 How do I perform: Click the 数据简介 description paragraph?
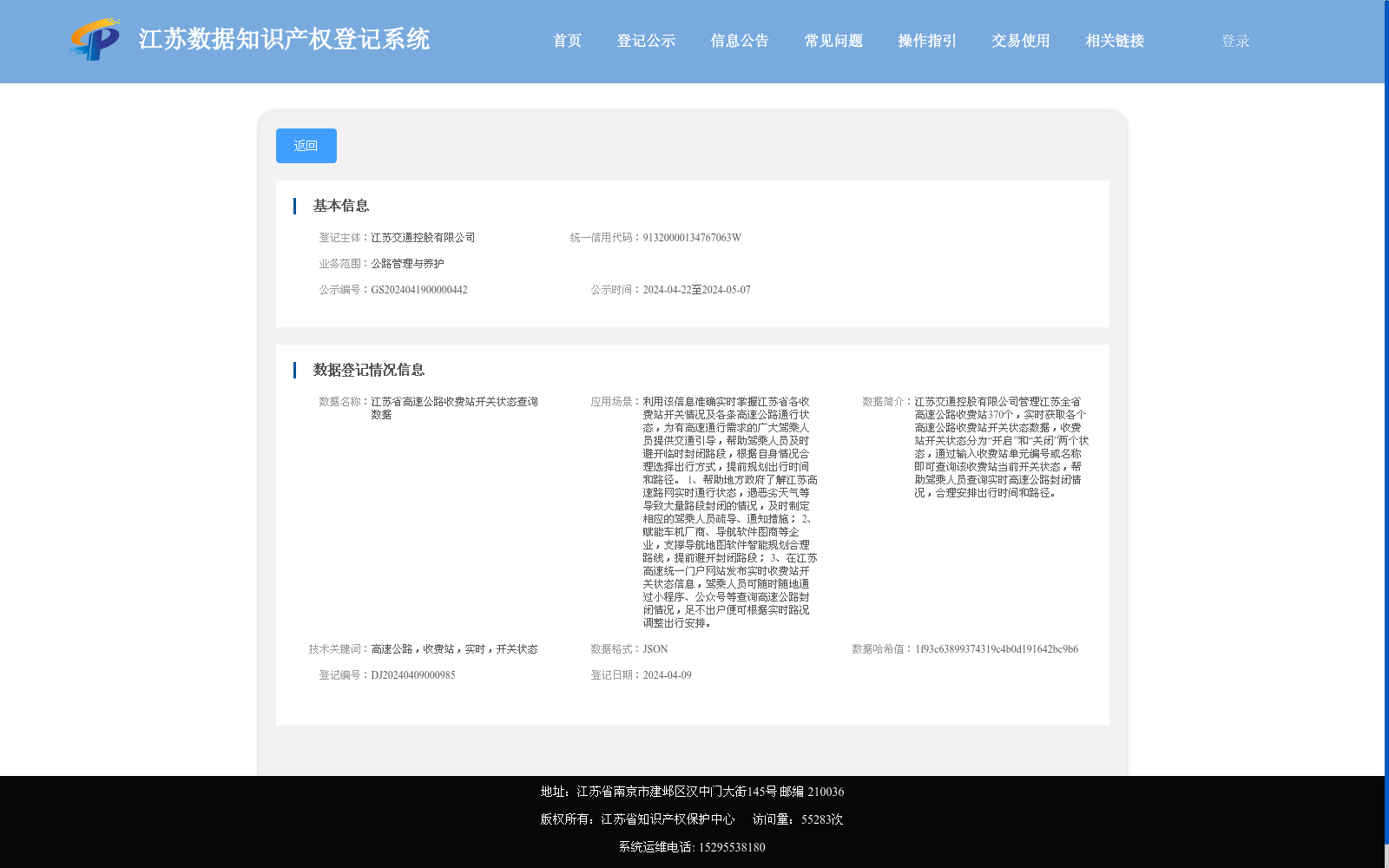1002,447
